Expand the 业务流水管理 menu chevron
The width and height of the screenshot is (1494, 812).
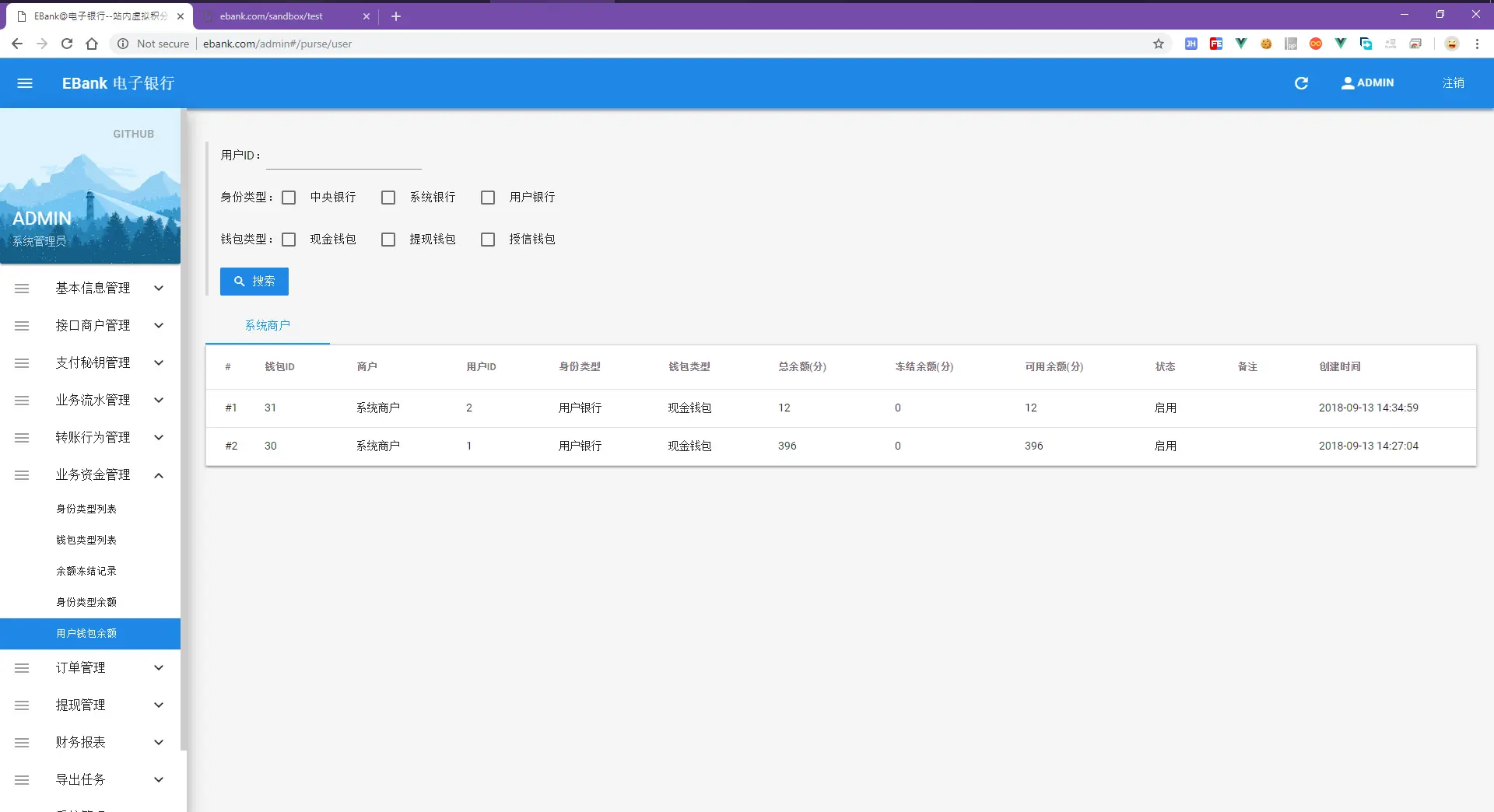pyautogui.click(x=159, y=401)
